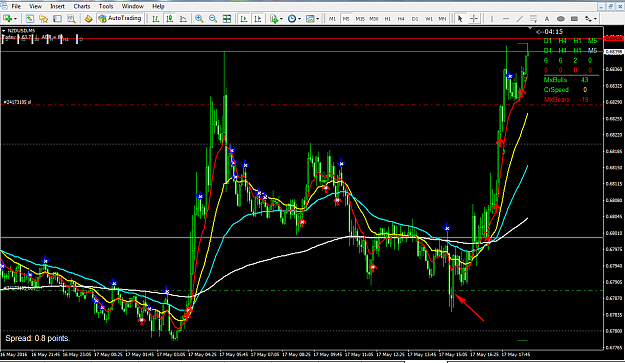Switch the chart to MN timeframe

(x=442, y=19)
